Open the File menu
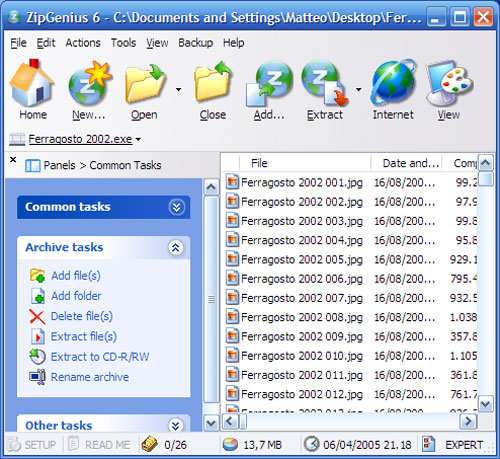Image resolution: width=500 pixels, height=459 pixels. (18, 43)
